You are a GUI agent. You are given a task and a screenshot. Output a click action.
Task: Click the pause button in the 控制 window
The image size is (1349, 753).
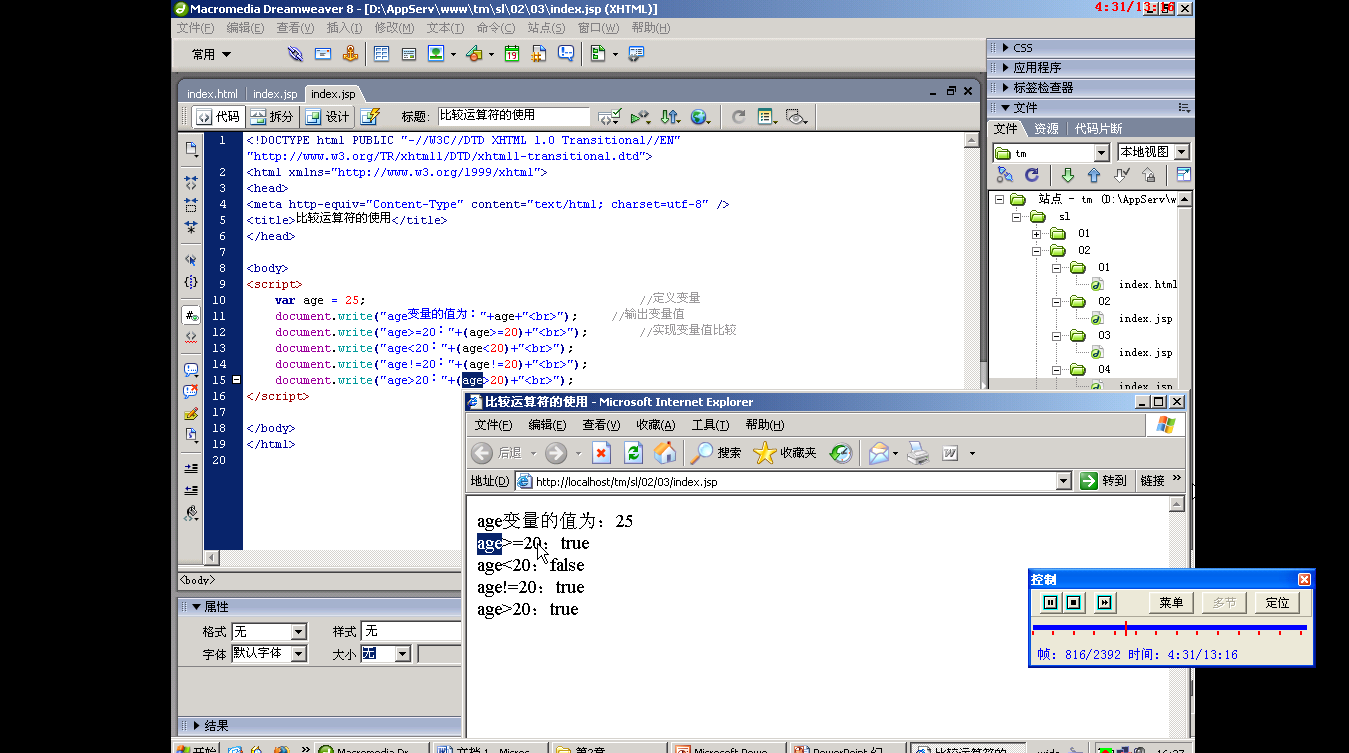[1050, 602]
